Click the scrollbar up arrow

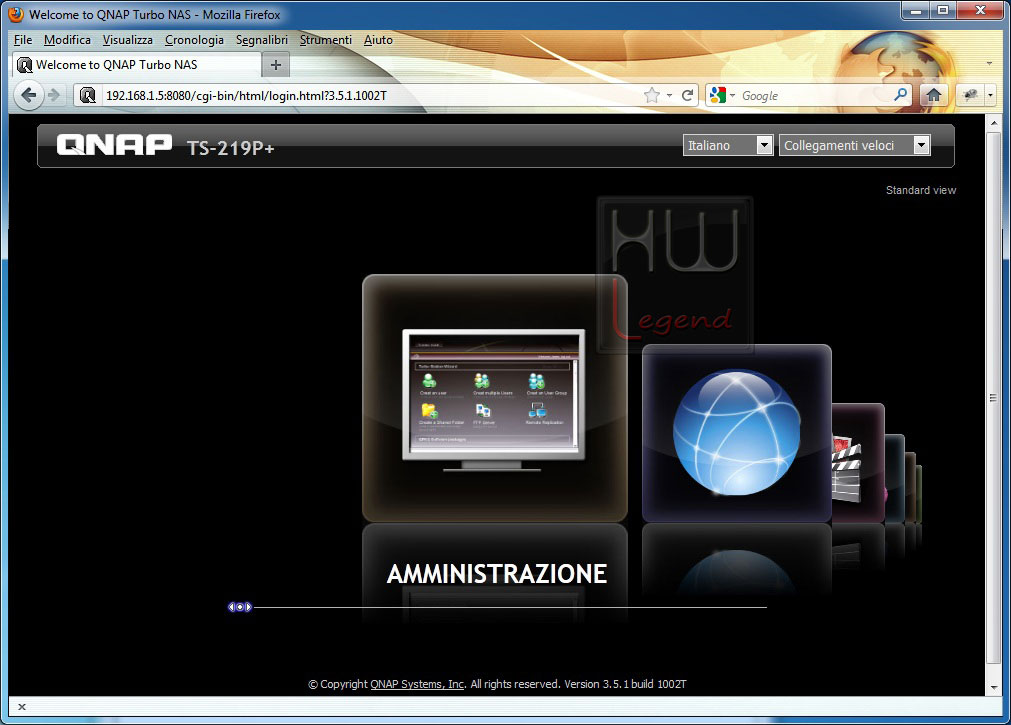994,123
